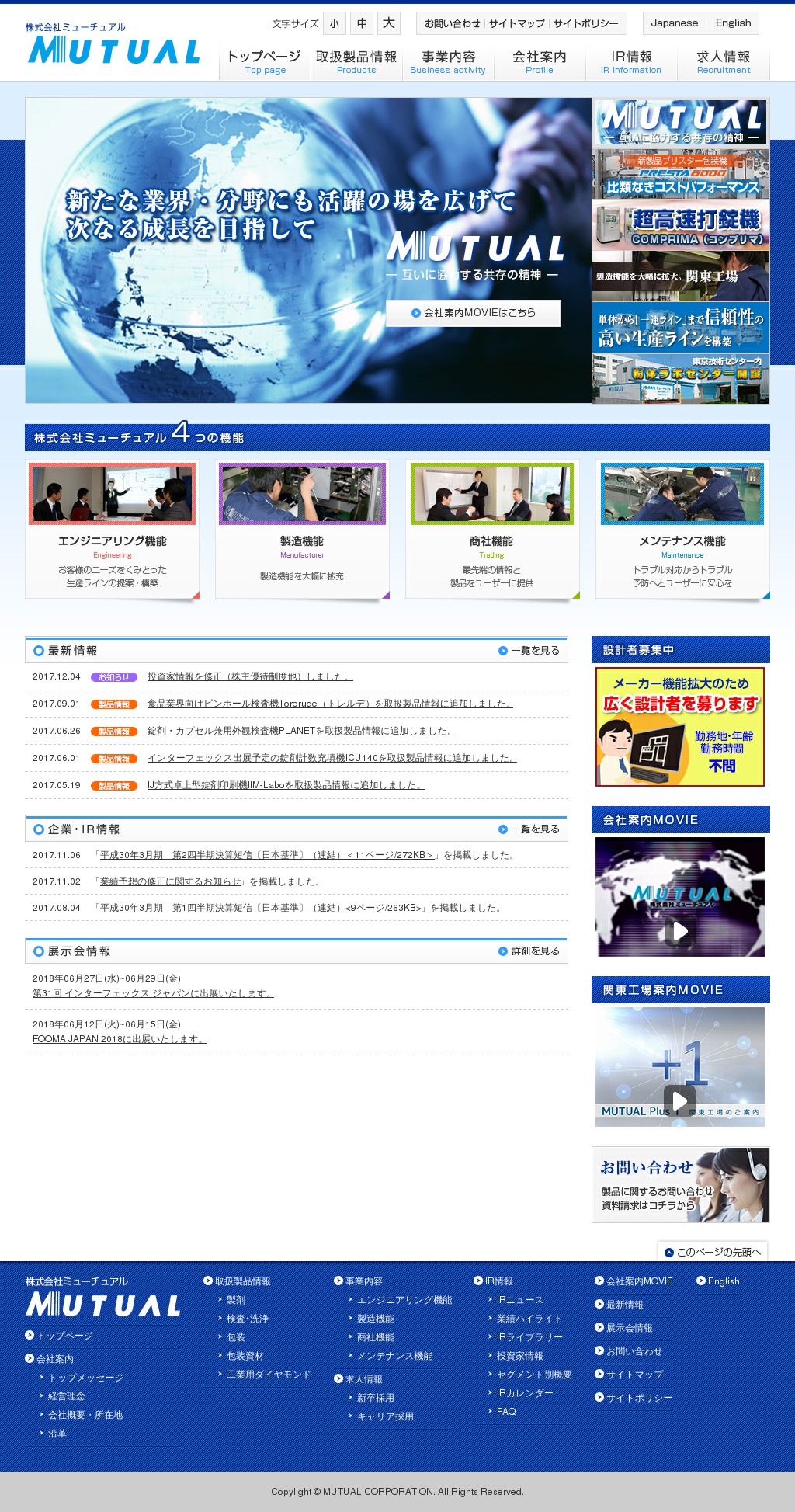Set font size to medium (中)
This screenshot has height=1512, width=795.
pyautogui.click(x=362, y=23)
